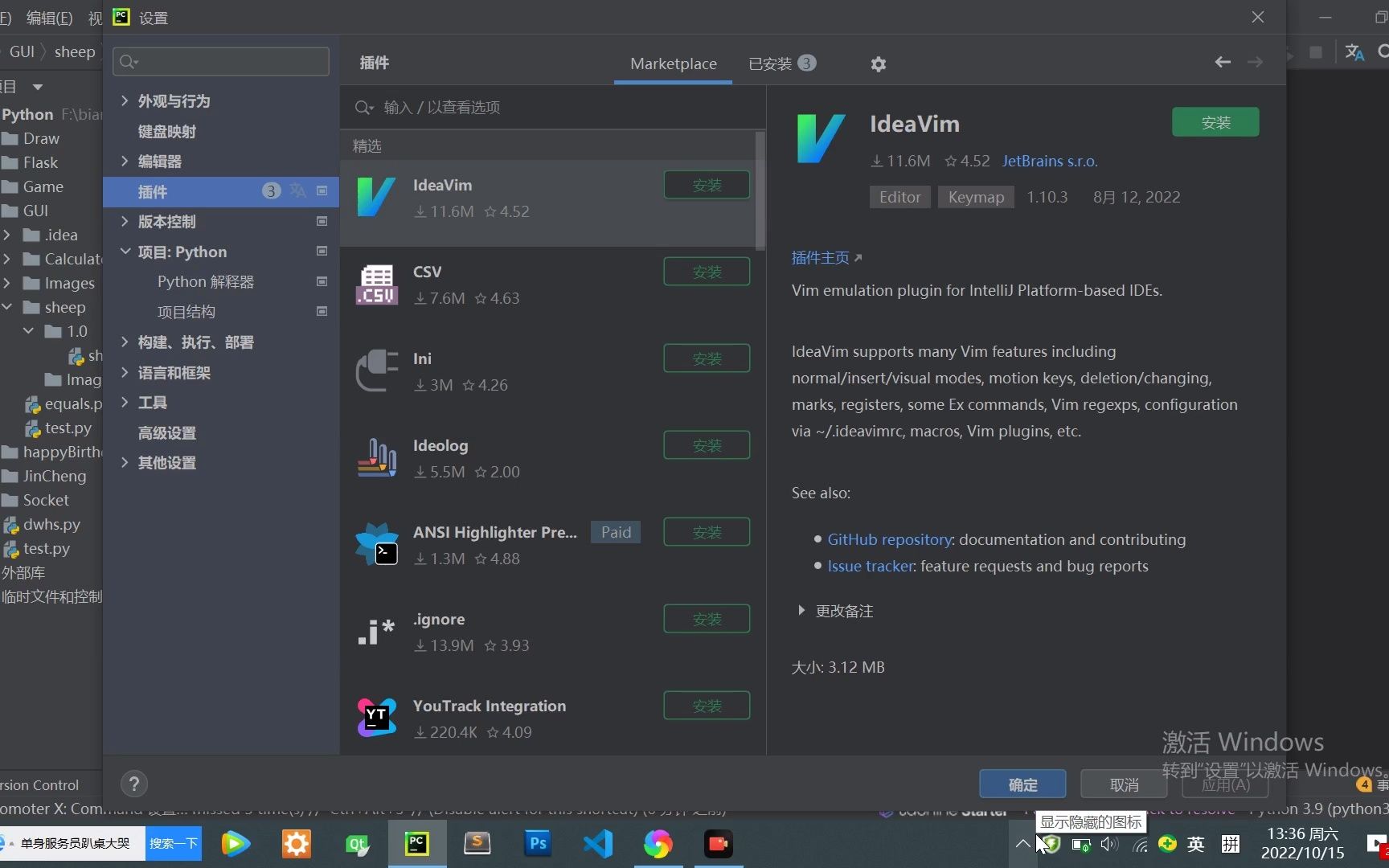Click the project-level icon beside 项目结构
This screenshot has width=1389, height=868.
(x=322, y=311)
